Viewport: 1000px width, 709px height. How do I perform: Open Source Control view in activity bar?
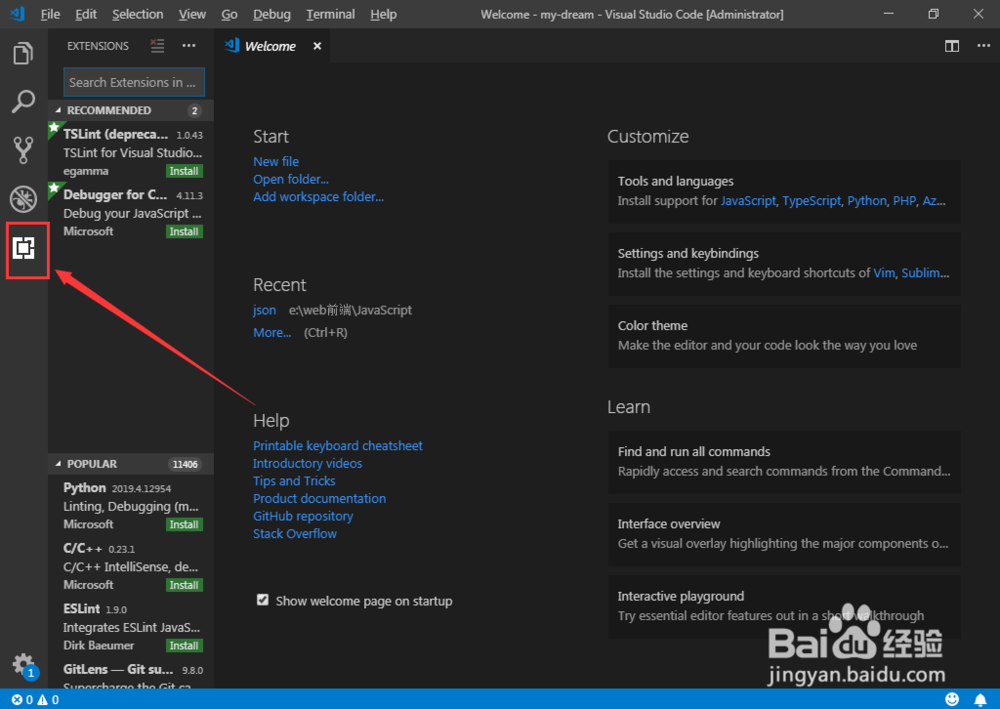(x=23, y=150)
